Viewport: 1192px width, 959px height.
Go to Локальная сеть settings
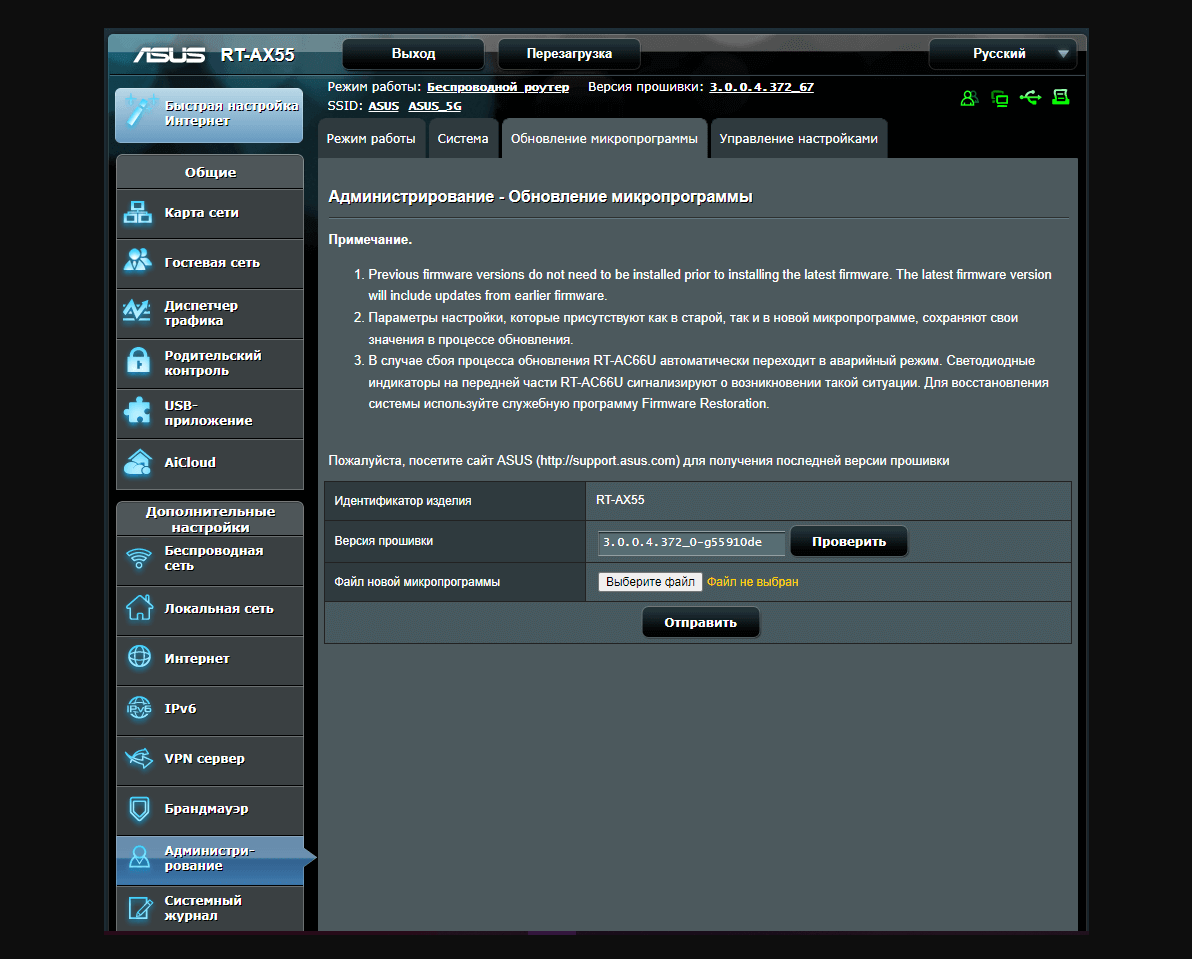point(210,609)
